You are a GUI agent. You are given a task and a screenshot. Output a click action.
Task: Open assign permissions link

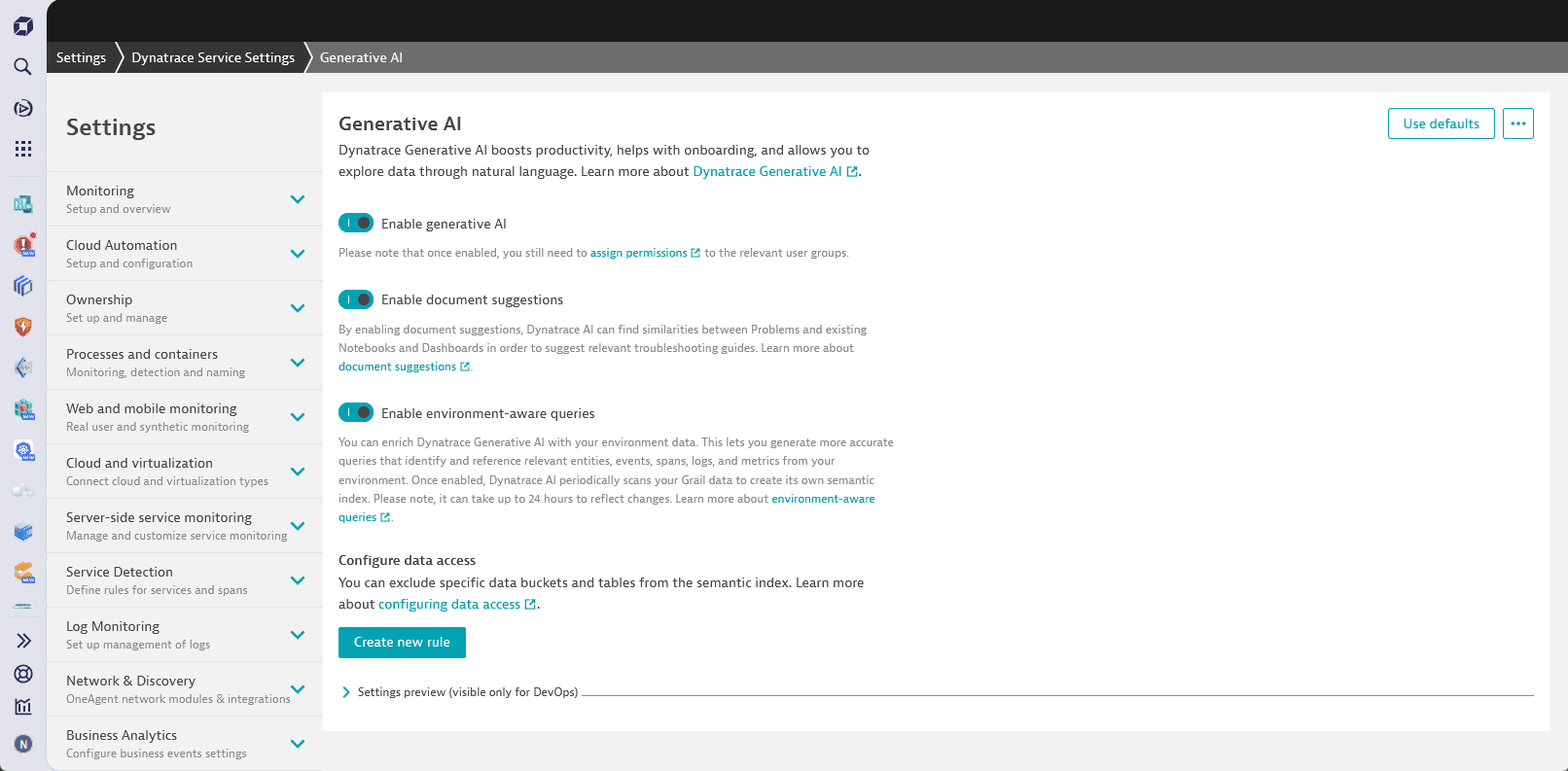(x=638, y=253)
